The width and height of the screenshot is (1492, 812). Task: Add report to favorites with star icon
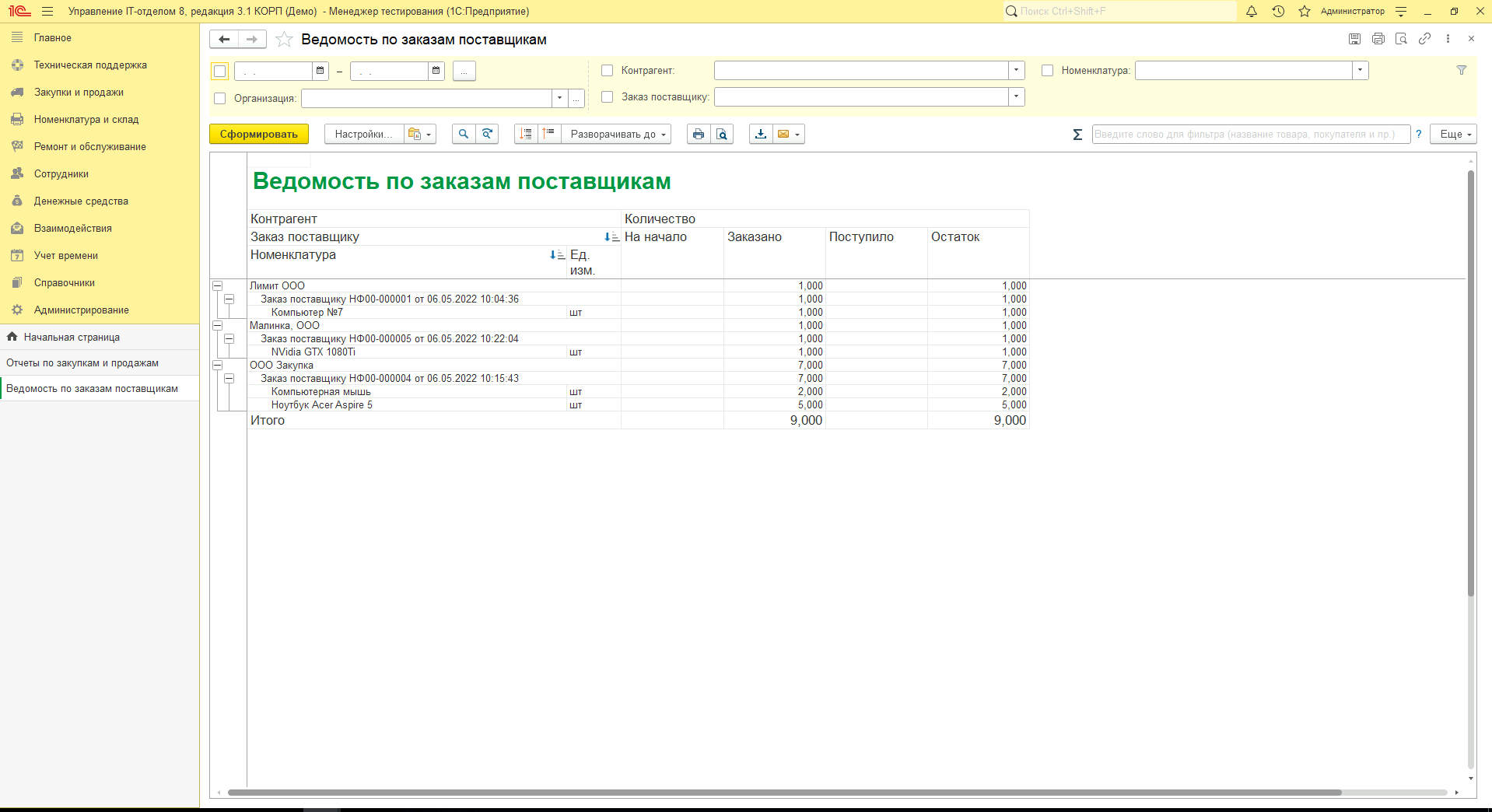pos(285,40)
